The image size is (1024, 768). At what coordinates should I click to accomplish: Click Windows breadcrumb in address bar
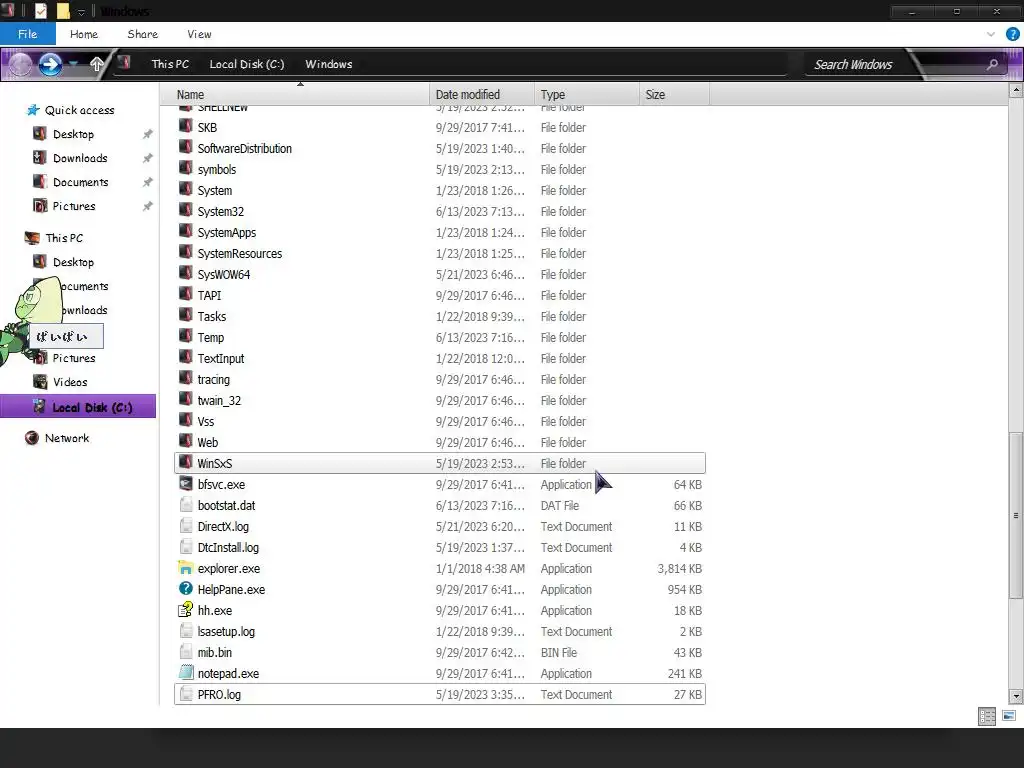tap(328, 64)
